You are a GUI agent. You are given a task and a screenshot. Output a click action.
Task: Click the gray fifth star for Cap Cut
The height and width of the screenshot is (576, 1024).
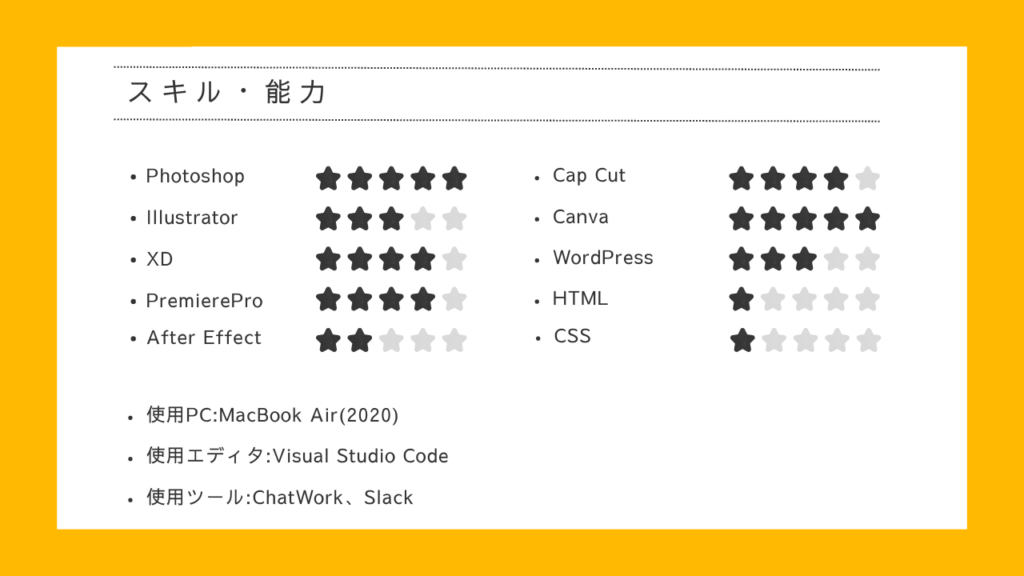pos(867,179)
